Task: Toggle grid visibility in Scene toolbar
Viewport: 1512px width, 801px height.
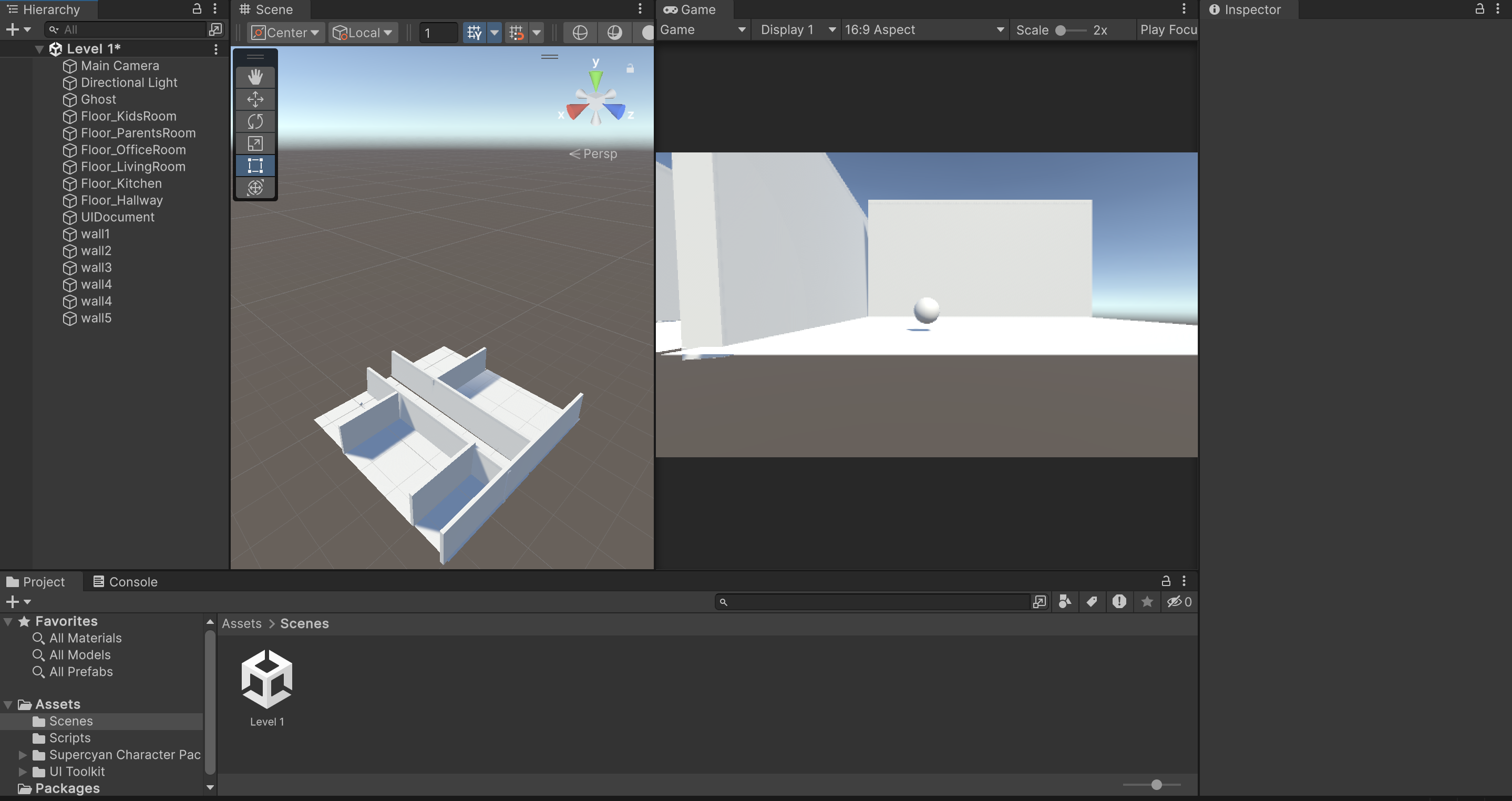Action: click(474, 33)
